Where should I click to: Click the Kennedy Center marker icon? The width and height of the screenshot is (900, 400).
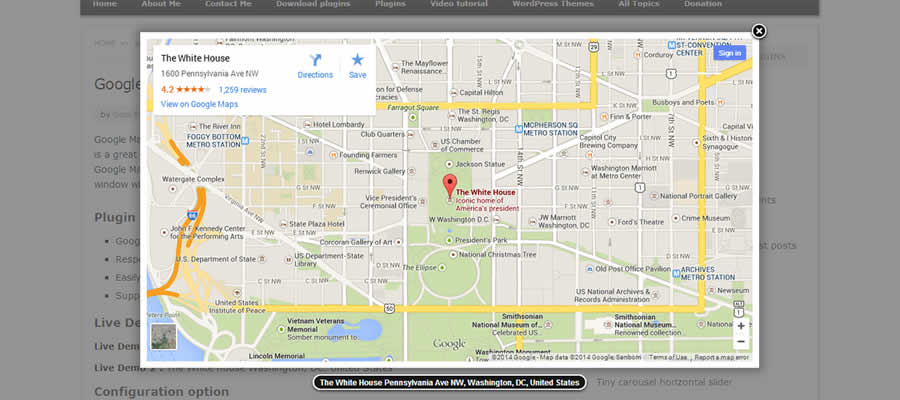[x=164, y=232]
